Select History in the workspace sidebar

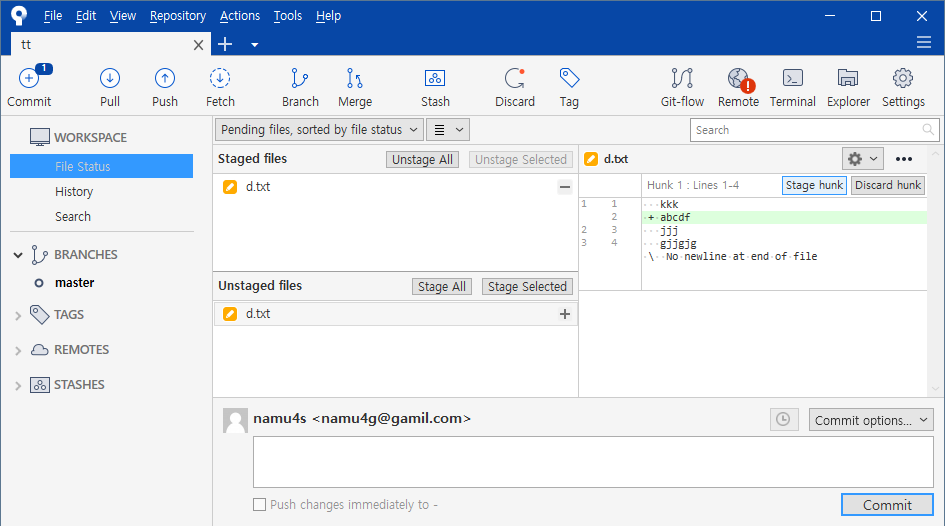(x=74, y=191)
